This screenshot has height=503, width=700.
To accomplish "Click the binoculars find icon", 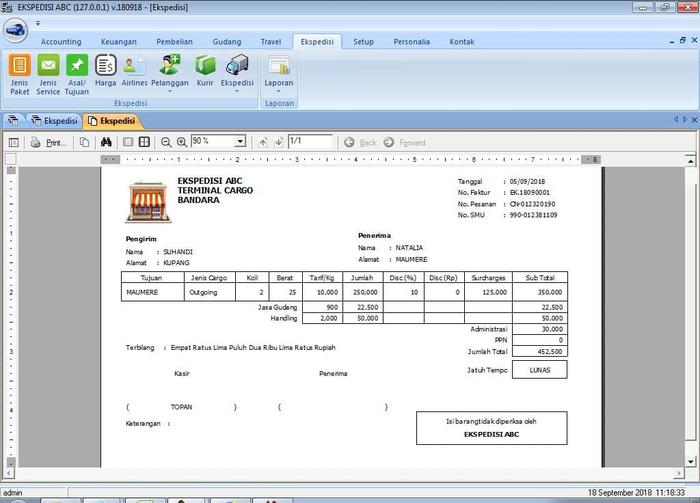I will (x=107, y=142).
